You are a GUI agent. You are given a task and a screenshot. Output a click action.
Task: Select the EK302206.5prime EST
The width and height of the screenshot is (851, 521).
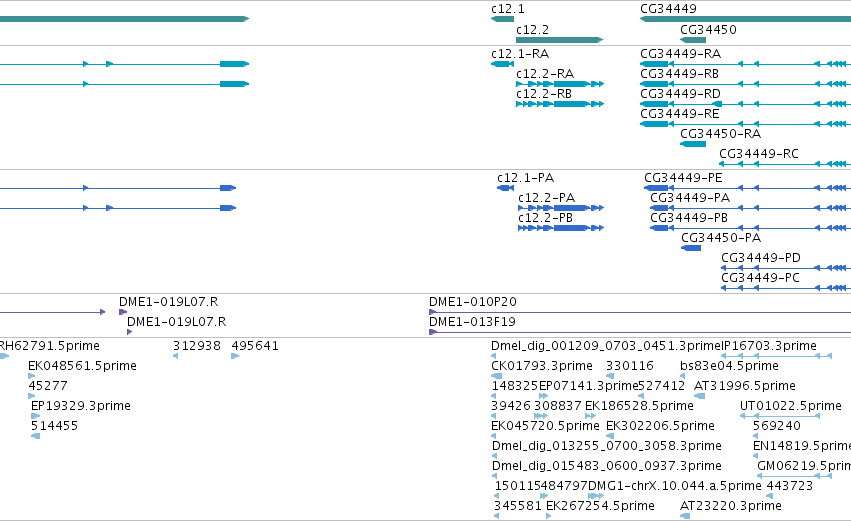tap(610, 436)
